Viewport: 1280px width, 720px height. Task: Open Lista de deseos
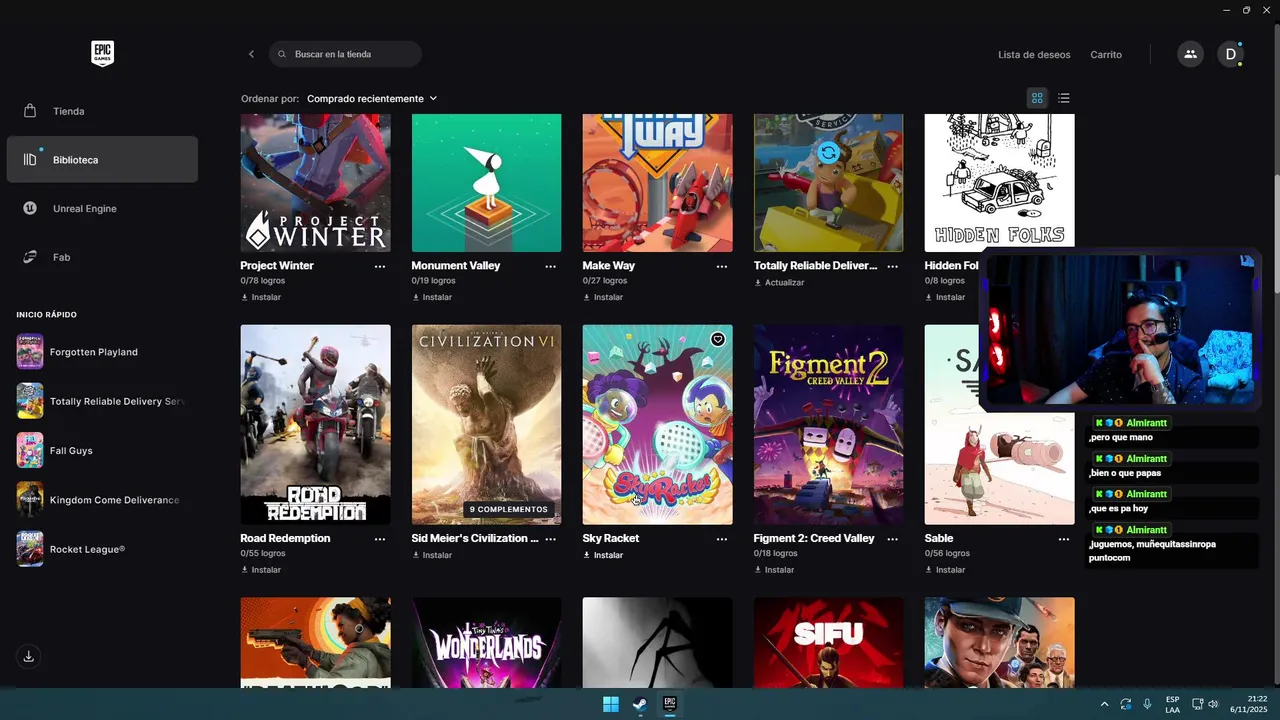pos(1034,55)
